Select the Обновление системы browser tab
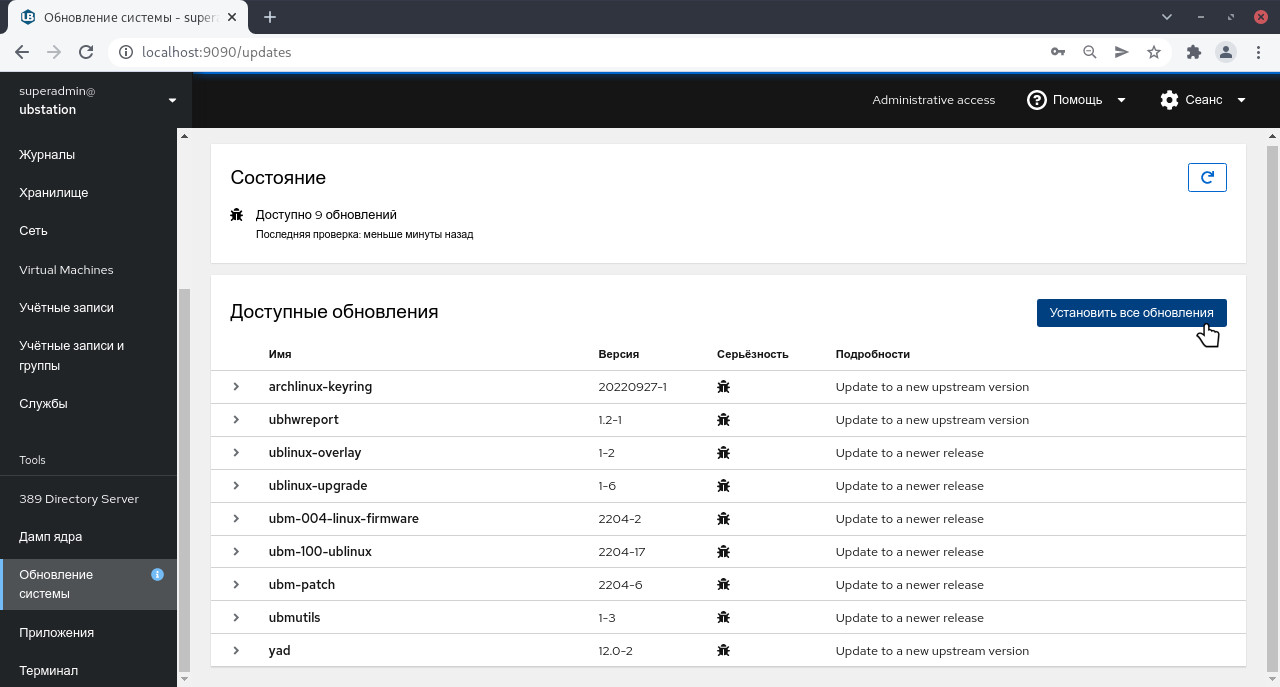Viewport: 1280px width, 687px height. coord(128,18)
